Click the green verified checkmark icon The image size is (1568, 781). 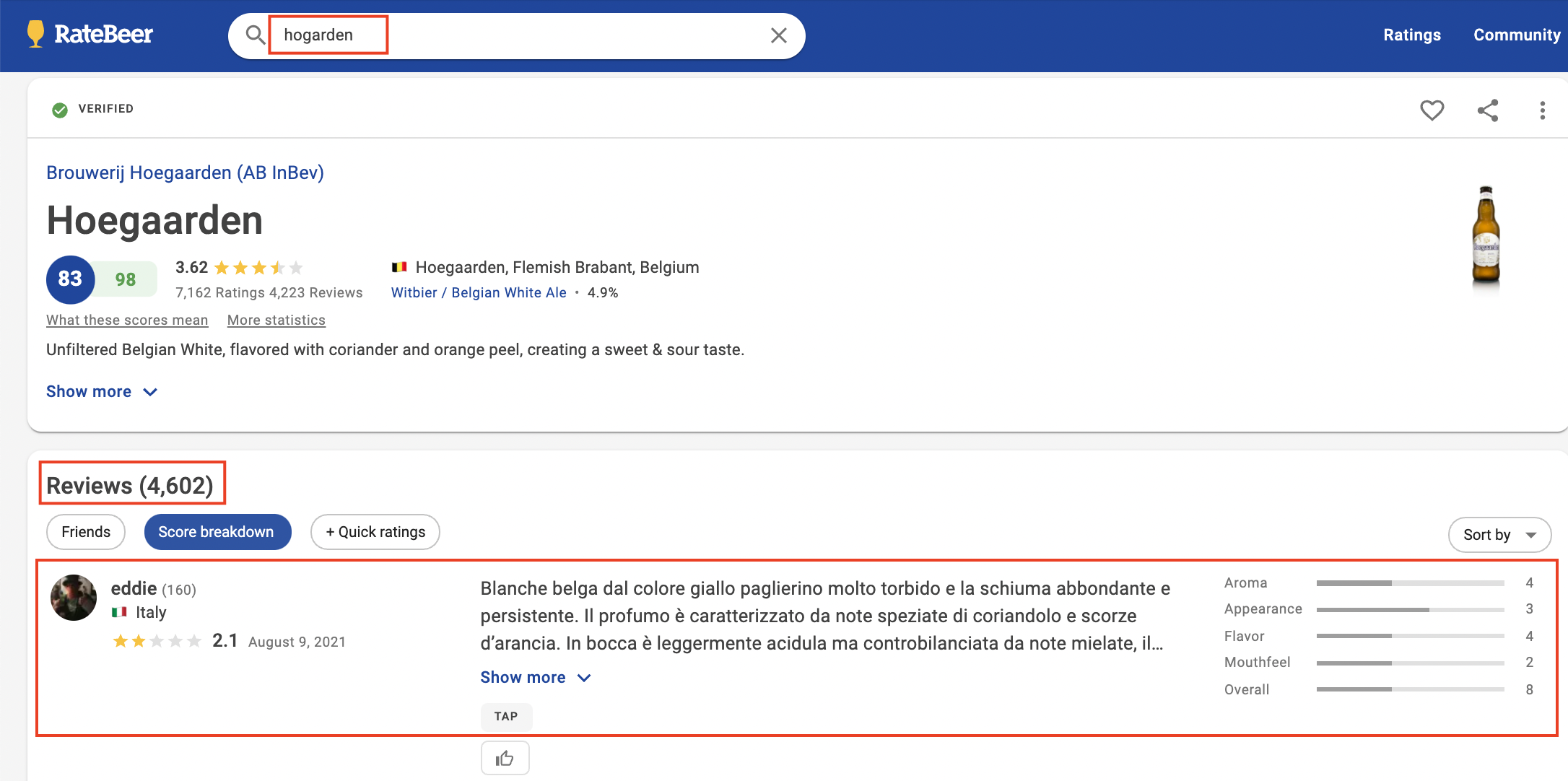tap(60, 109)
